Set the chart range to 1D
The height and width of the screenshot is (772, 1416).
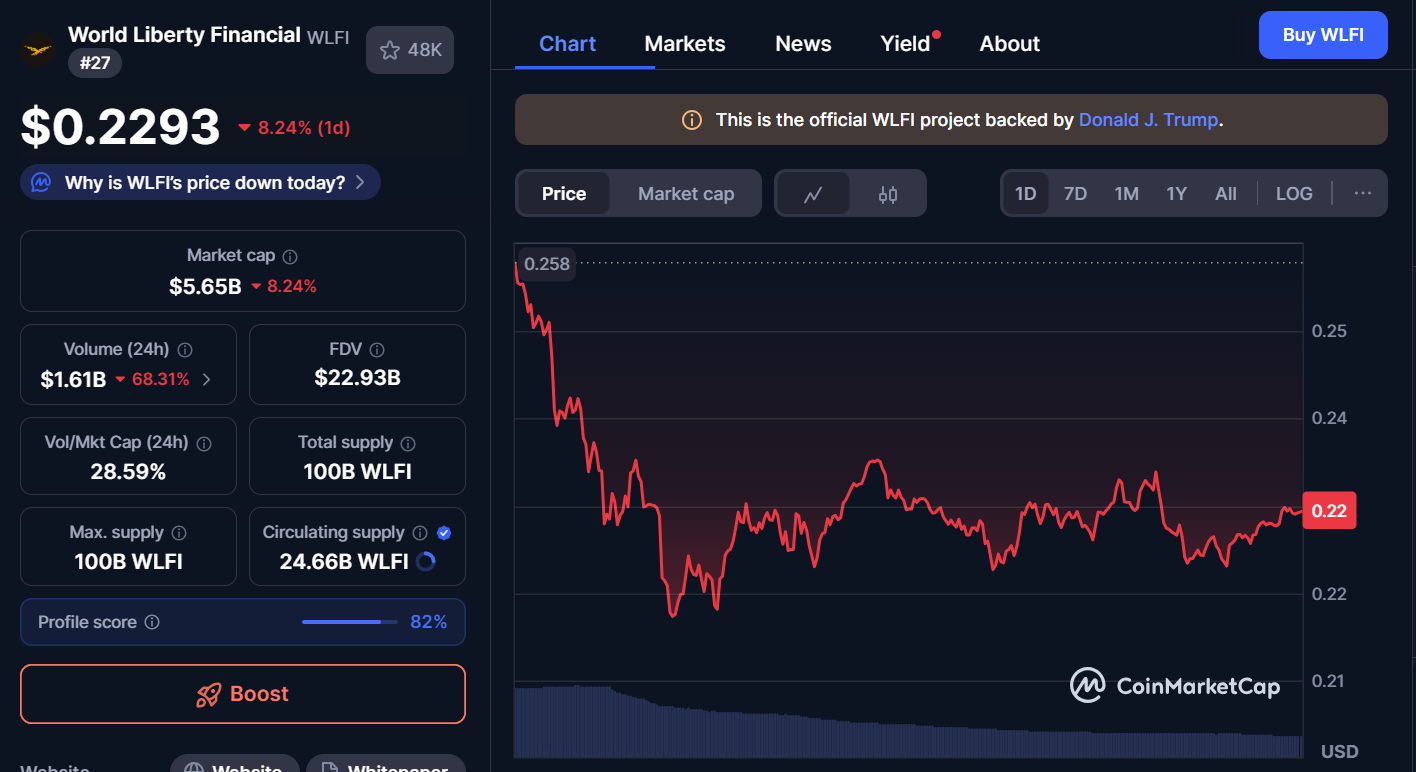[1026, 194]
